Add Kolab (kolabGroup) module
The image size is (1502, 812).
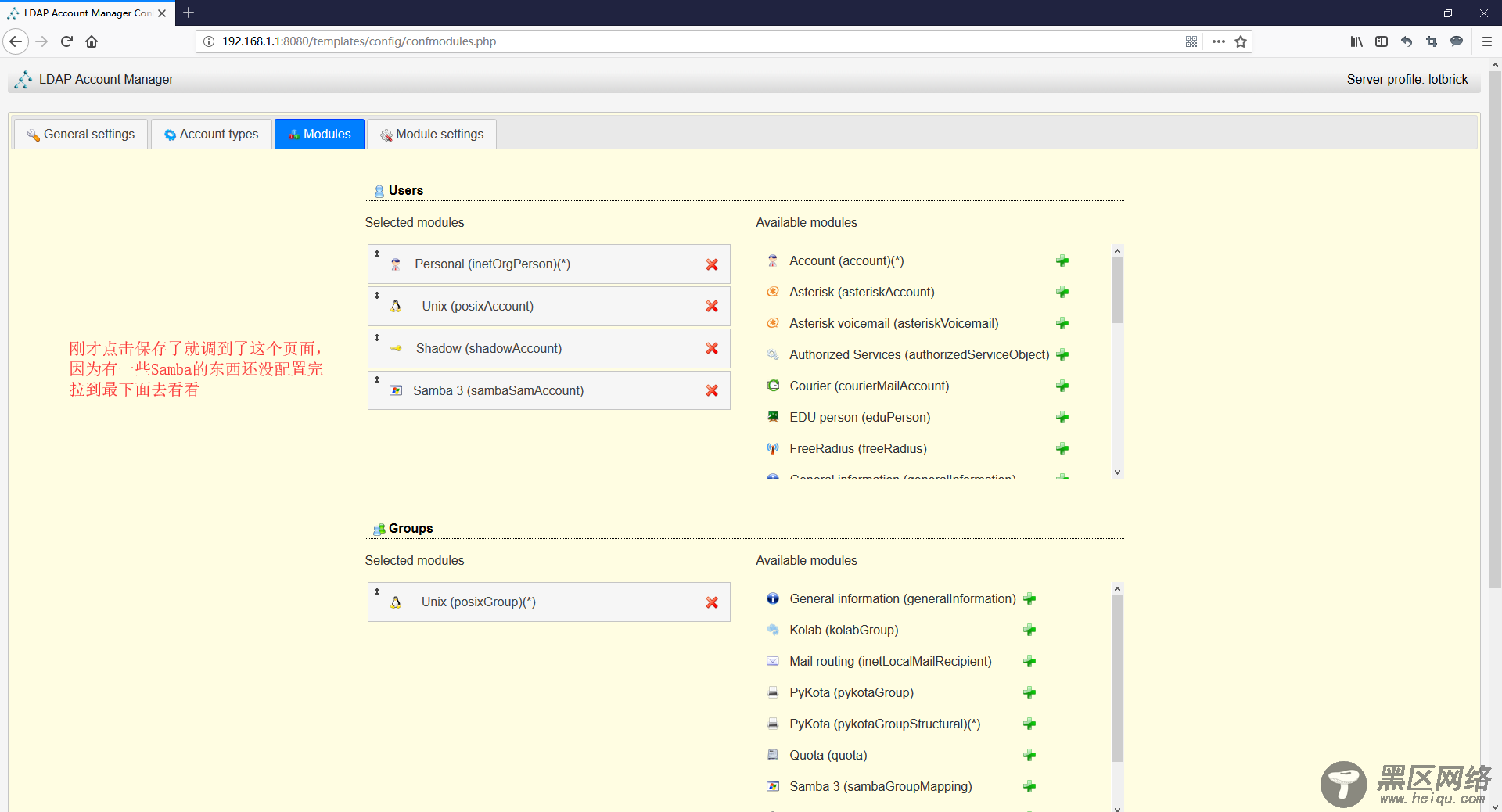1029,630
